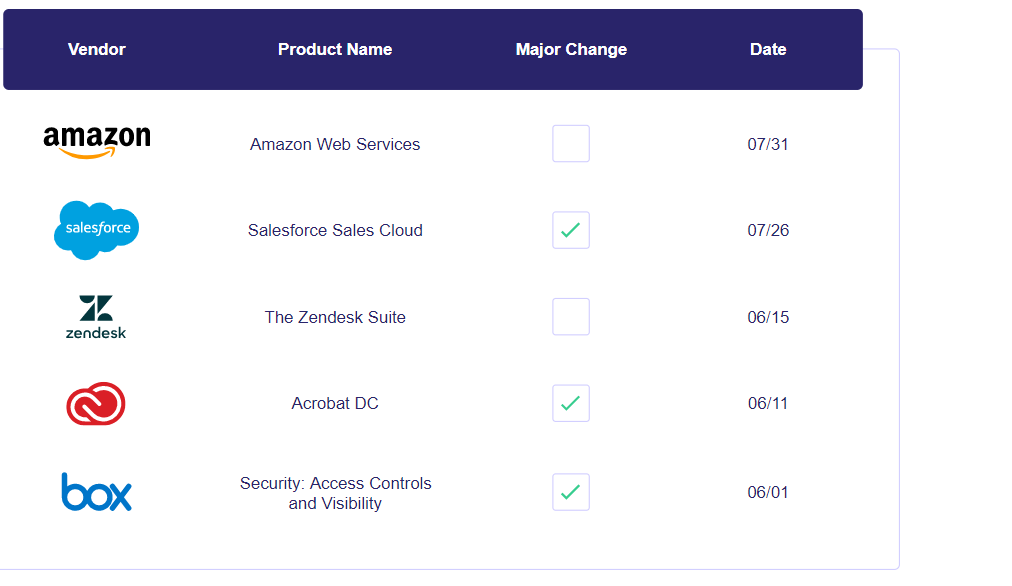Click the Amazon vendor logo
The height and width of the screenshot is (586, 1012).
96,139
